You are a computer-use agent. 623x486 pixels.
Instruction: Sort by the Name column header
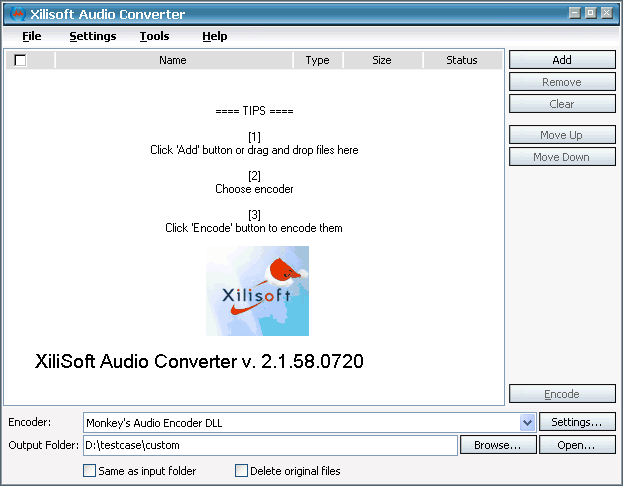coord(173,60)
